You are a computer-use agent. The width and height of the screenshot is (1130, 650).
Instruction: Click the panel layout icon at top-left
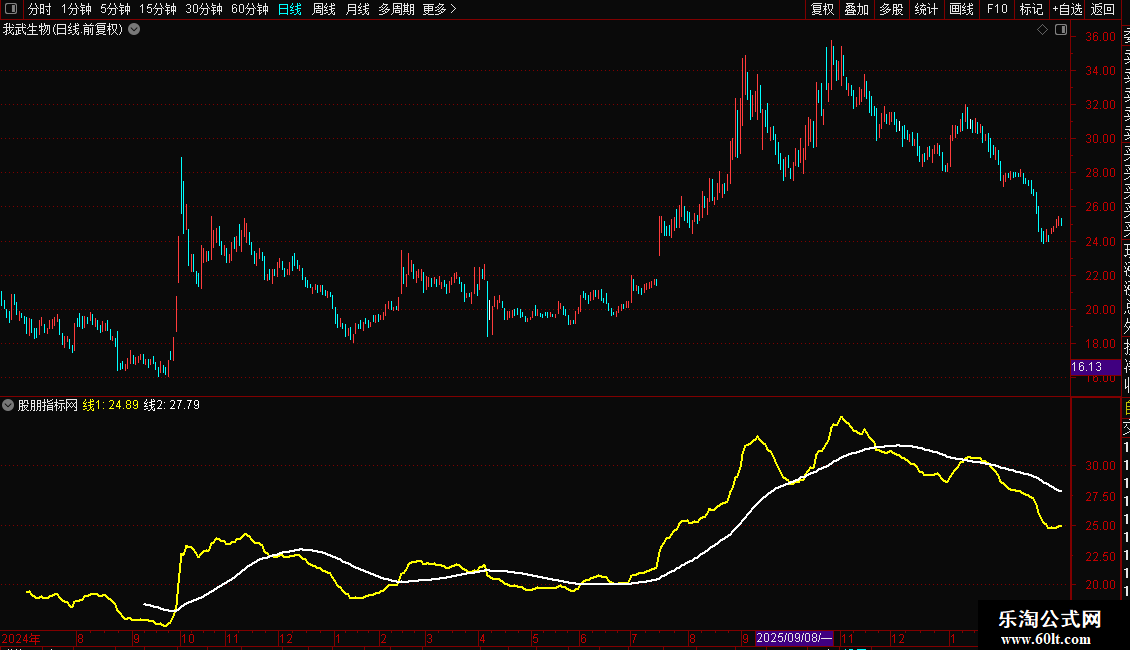pos(11,9)
